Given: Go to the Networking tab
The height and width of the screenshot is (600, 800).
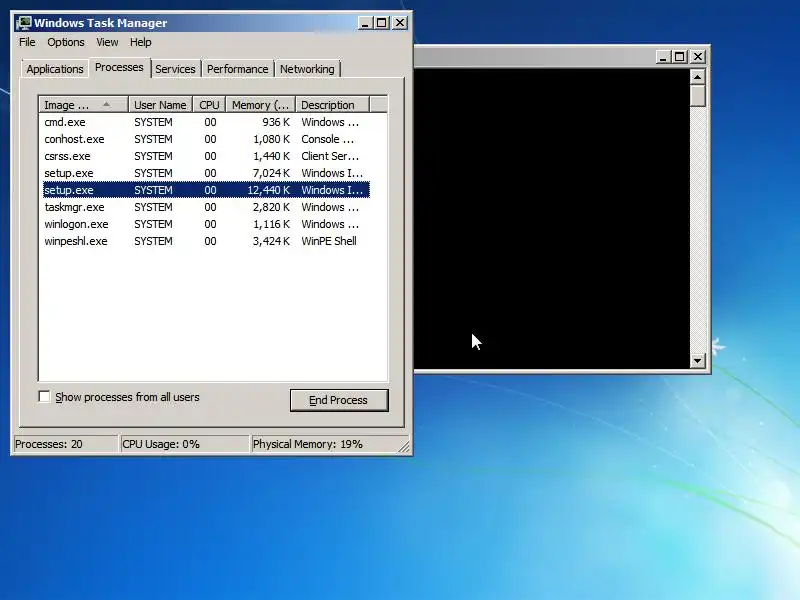Looking at the screenshot, I should pos(307,69).
